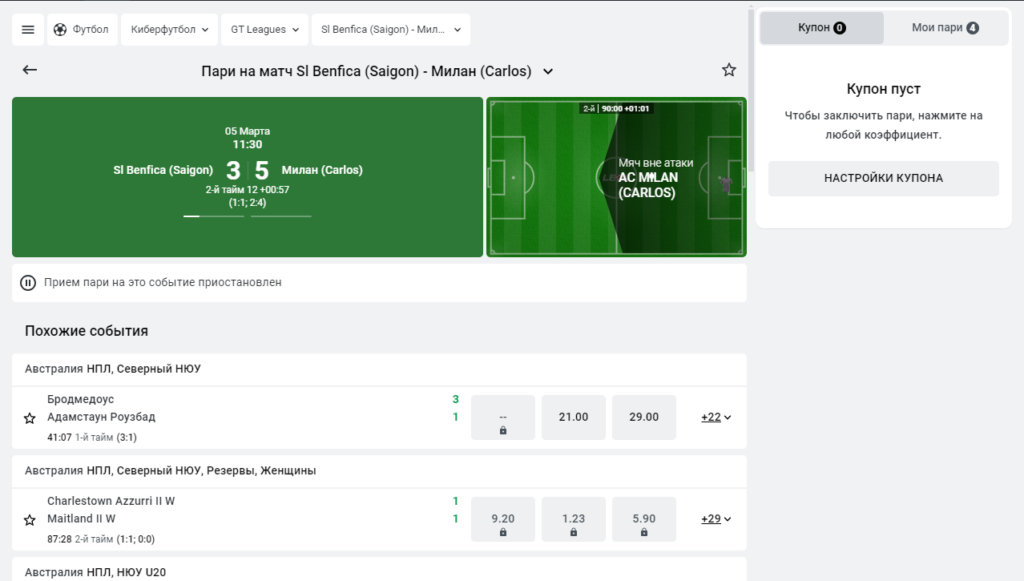Click НАСТРОЙКИ КУПОНА button

click(x=883, y=178)
